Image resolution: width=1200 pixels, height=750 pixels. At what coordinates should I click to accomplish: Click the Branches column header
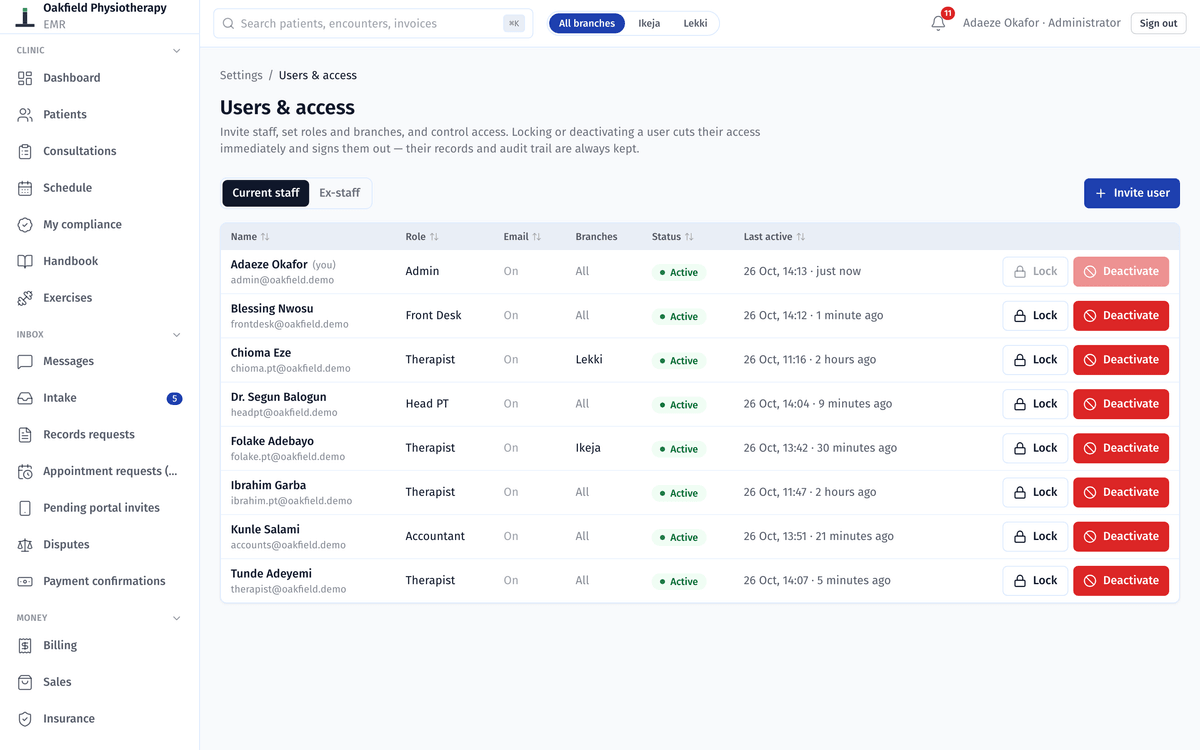(x=596, y=237)
